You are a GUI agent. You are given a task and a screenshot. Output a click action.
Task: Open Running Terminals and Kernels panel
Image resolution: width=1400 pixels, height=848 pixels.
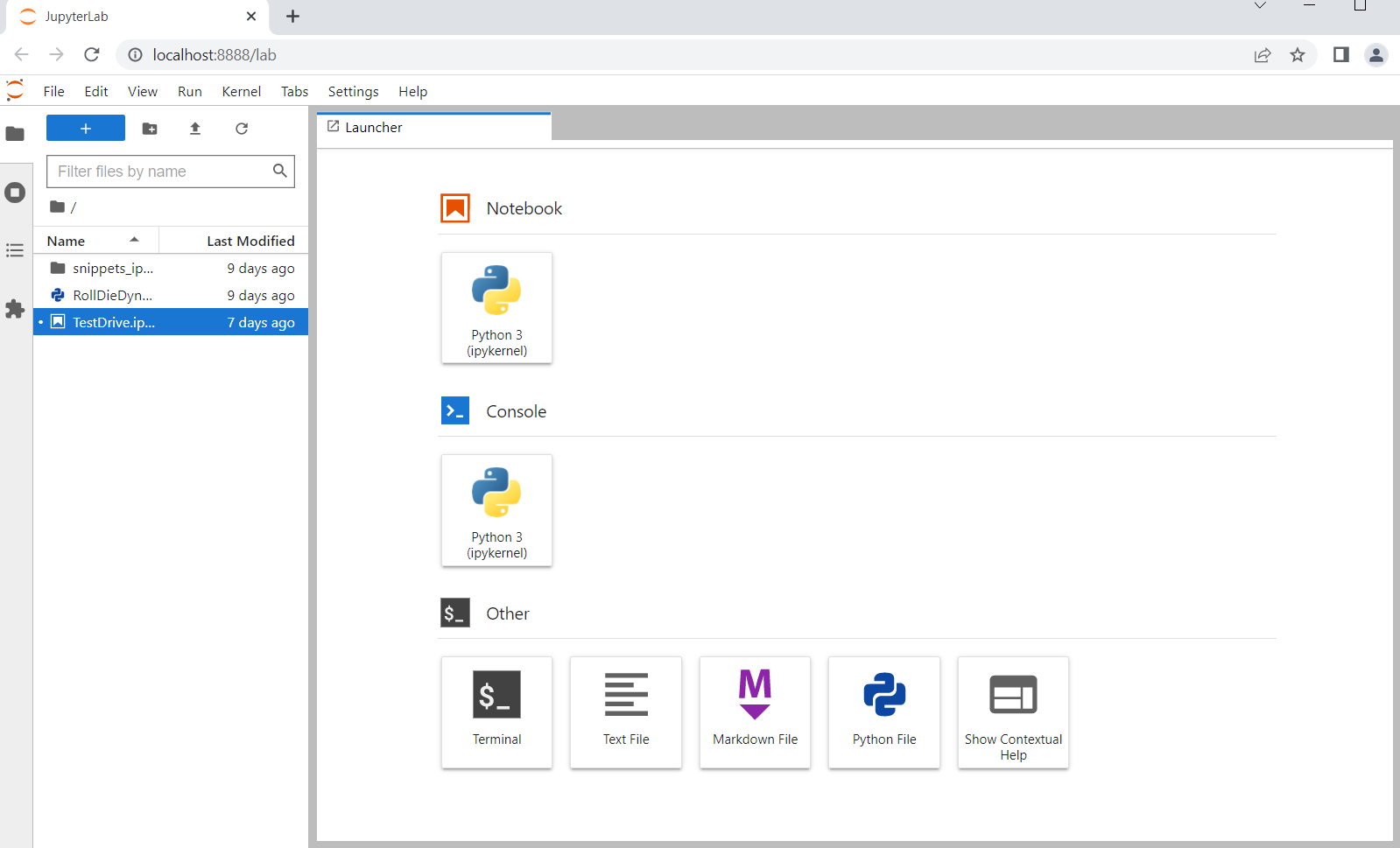[x=15, y=193]
